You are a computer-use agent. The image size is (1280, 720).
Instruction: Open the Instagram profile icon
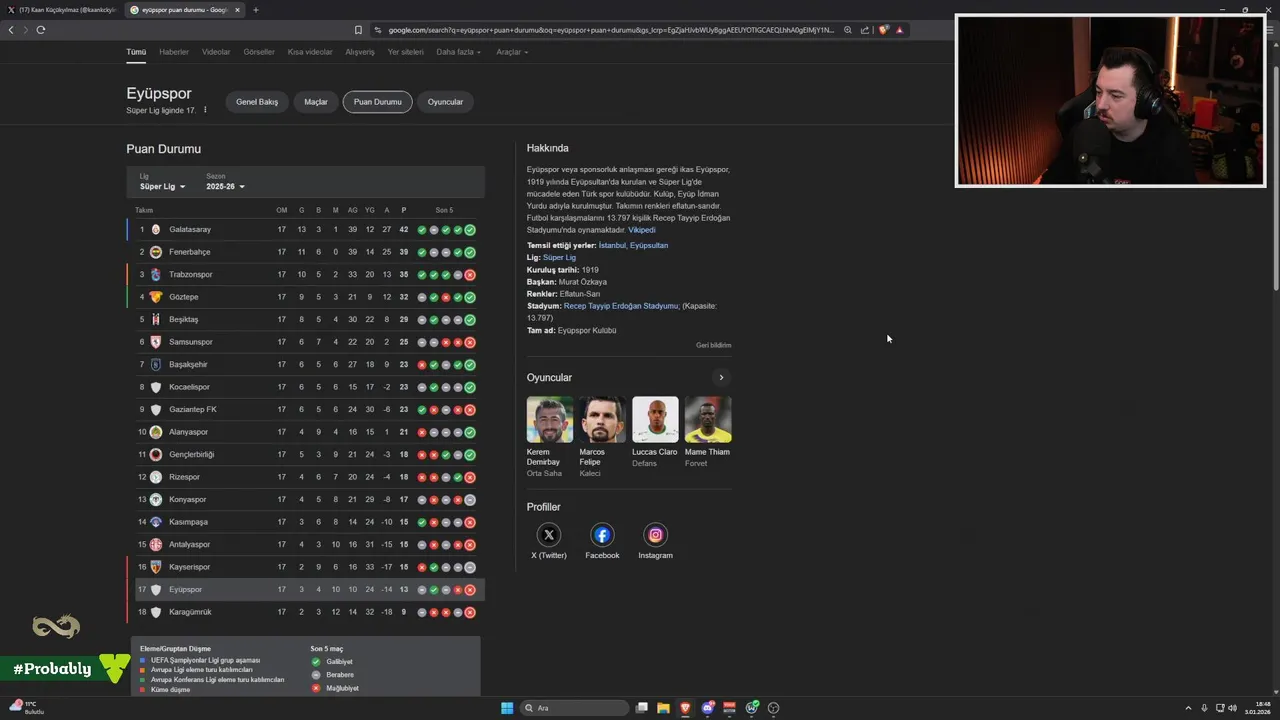[655, 535]
